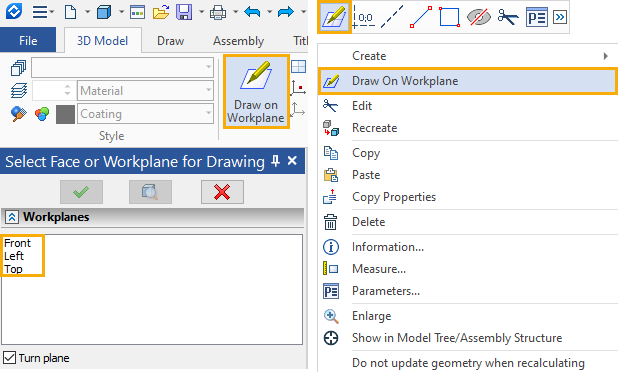Click the blue rectangle tool icon
This screenshot has height=372, width=618.
(x=450, y=17)
